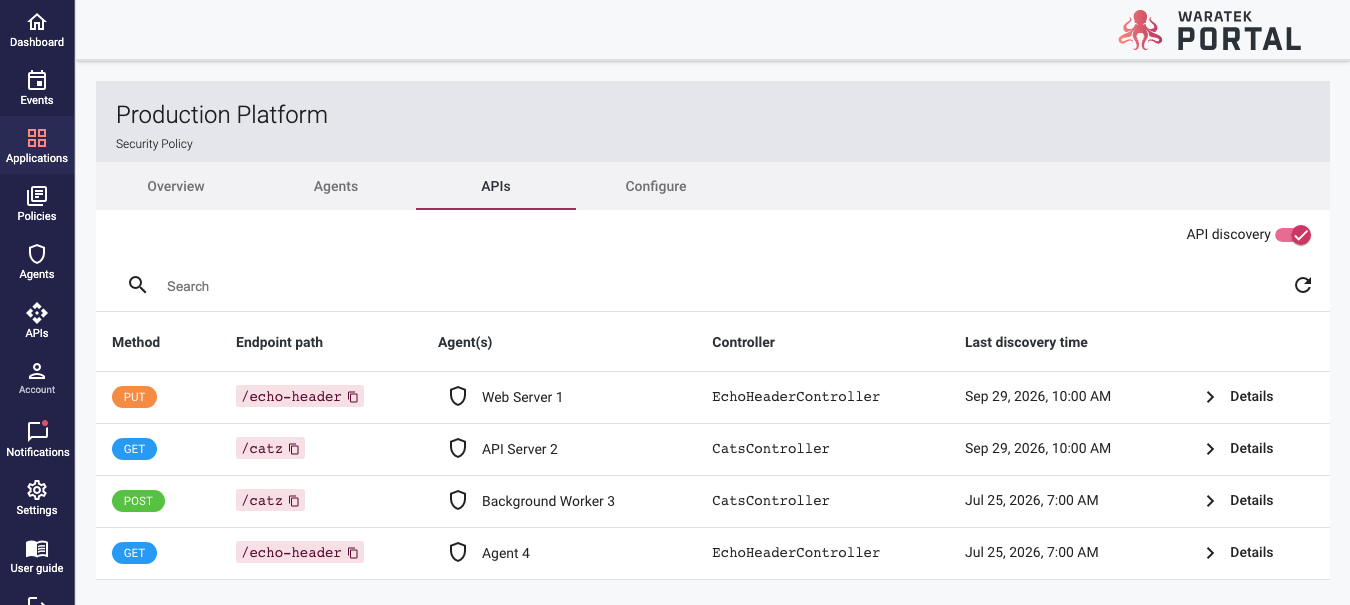
Task: Click the green POST method badge
Action: coord(138,501)
